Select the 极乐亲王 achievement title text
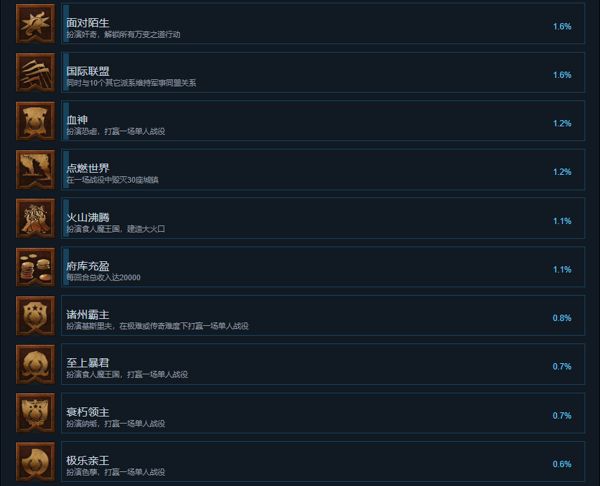This screenshot has width=600, height=486. point(88,460)
